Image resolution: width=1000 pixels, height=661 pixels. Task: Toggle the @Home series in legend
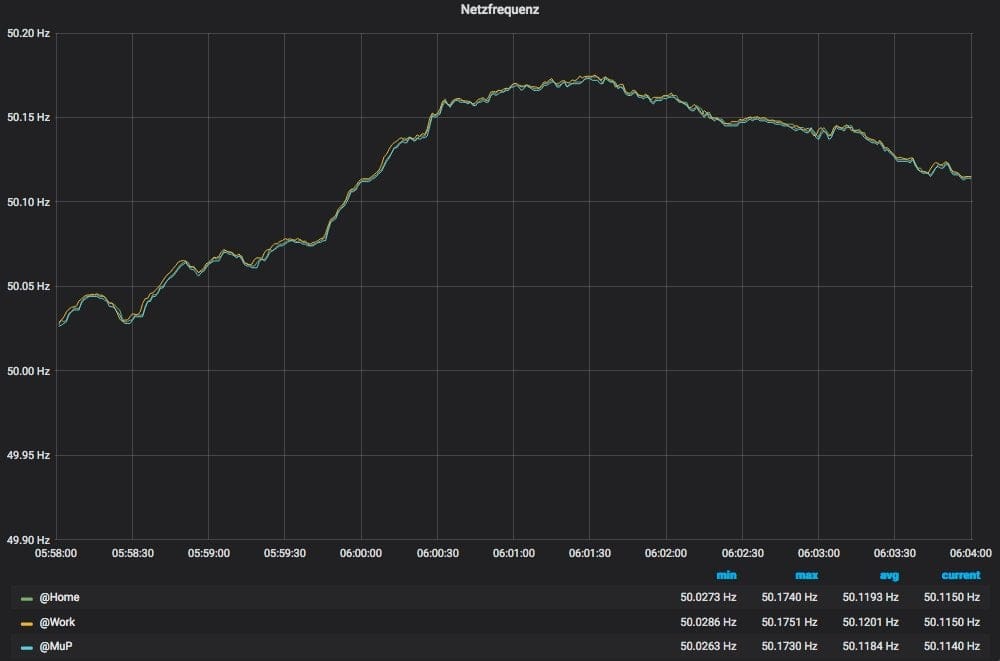pos(59,597)
